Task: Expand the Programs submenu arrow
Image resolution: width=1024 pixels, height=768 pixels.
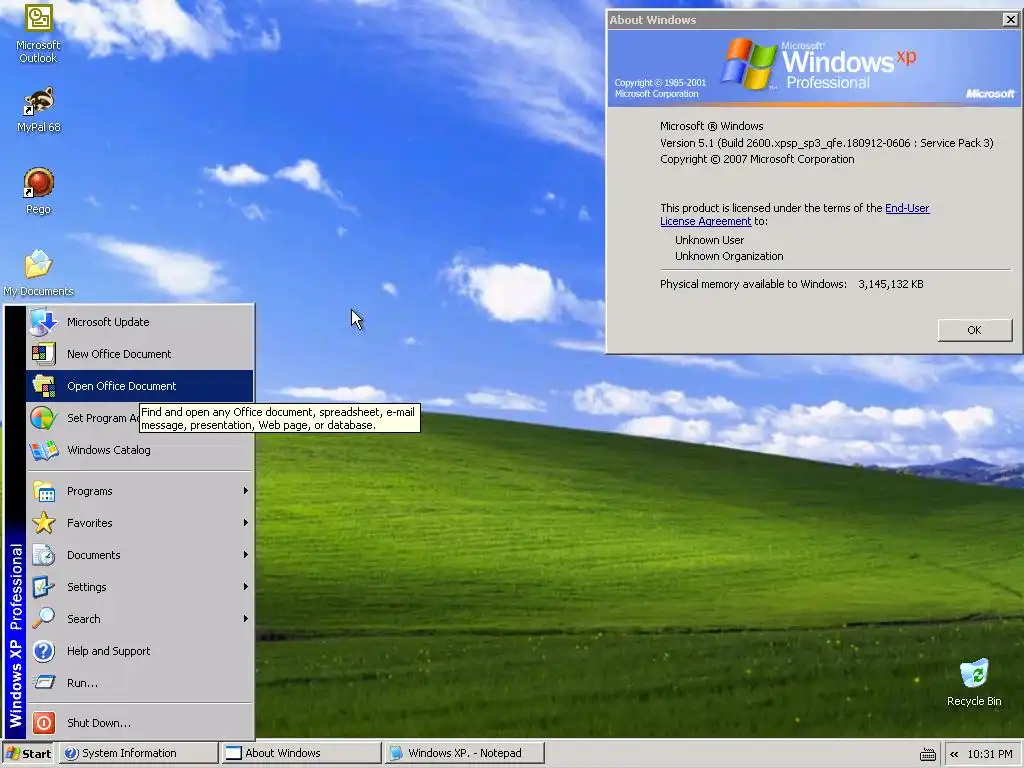Action: point(246,490)
